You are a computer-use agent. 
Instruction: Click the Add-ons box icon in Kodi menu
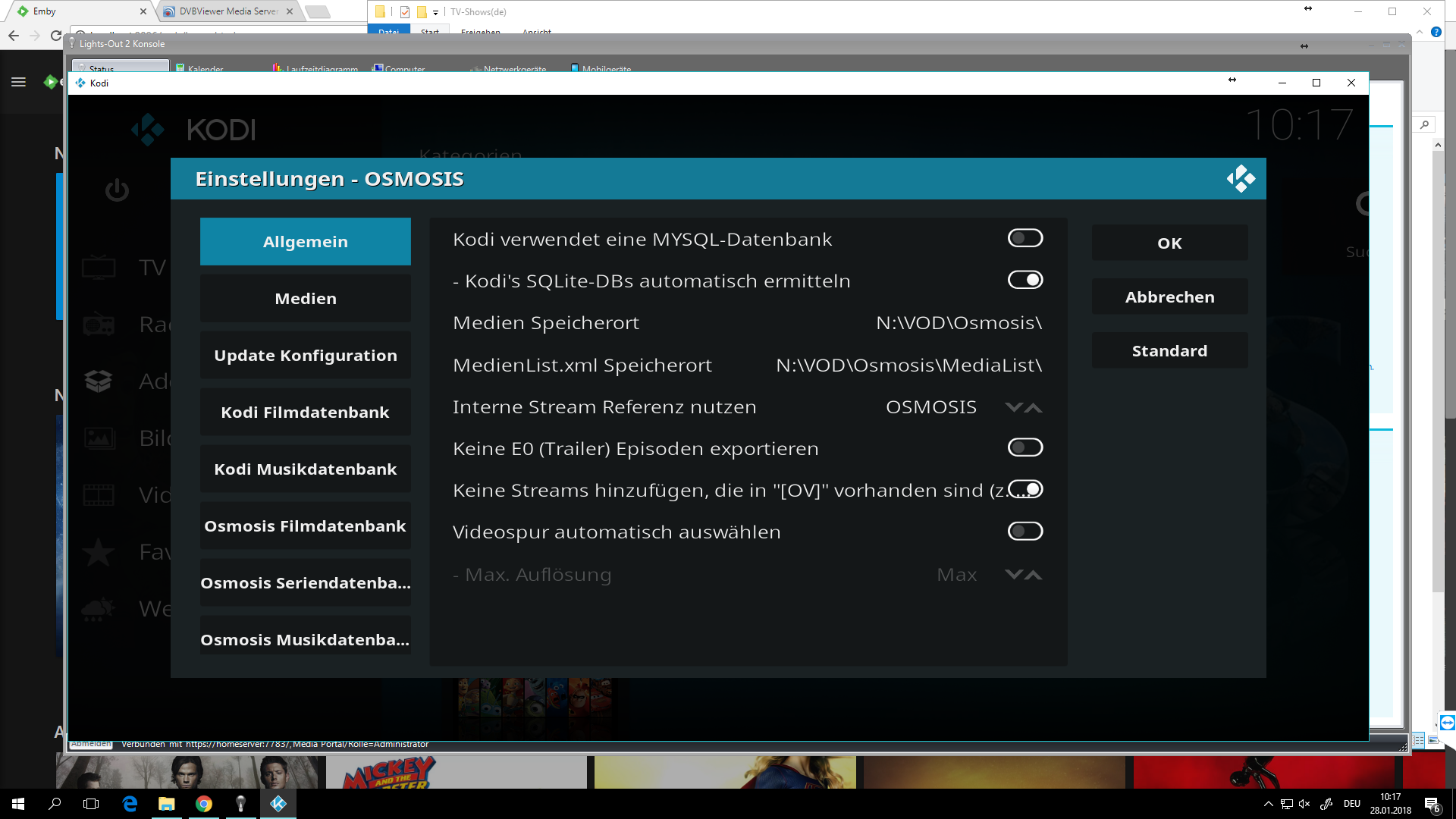pos(99,381)
